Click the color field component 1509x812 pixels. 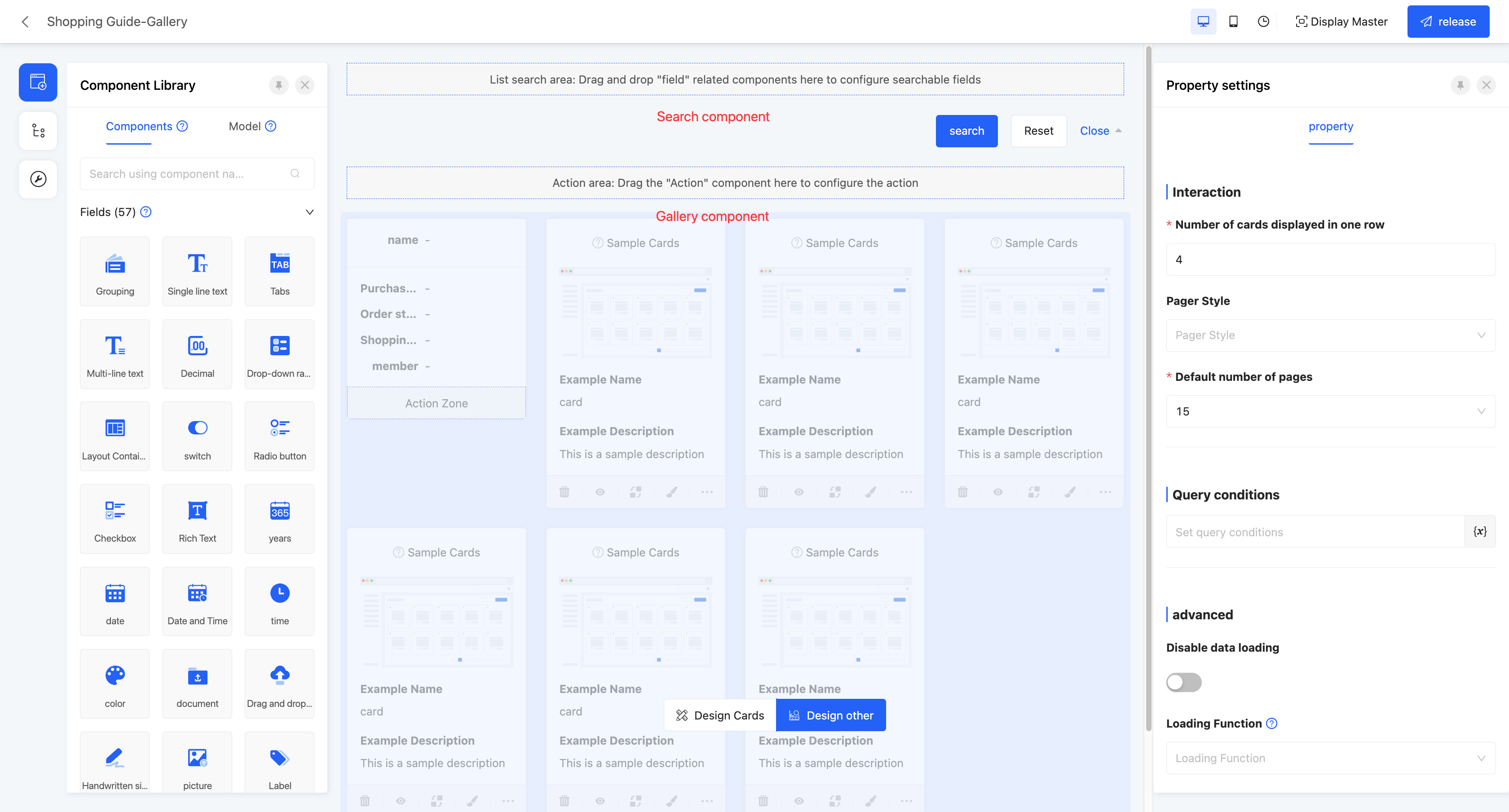click(115, 683)
